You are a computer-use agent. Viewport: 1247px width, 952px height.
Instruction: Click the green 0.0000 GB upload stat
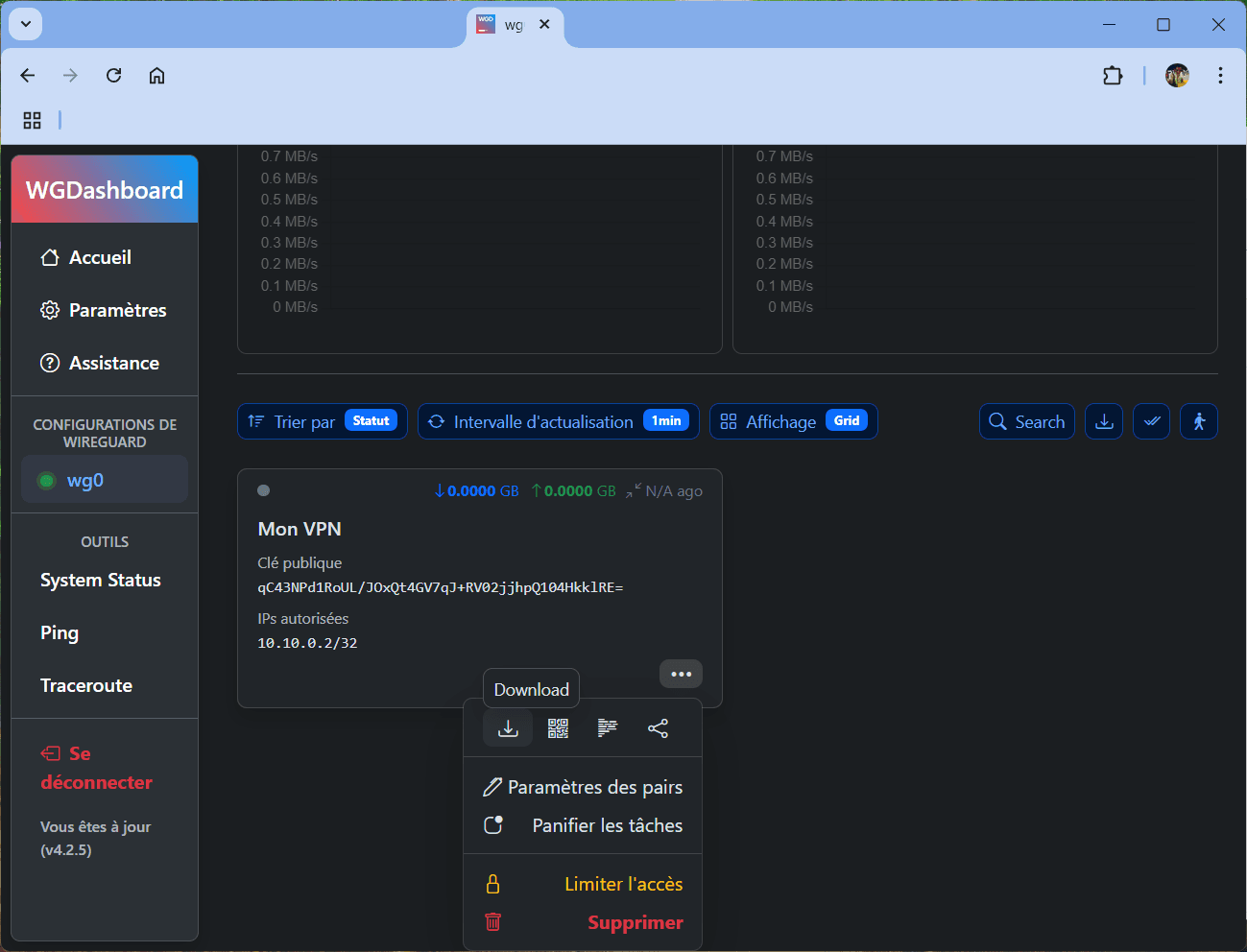click(x=573, y=490)
